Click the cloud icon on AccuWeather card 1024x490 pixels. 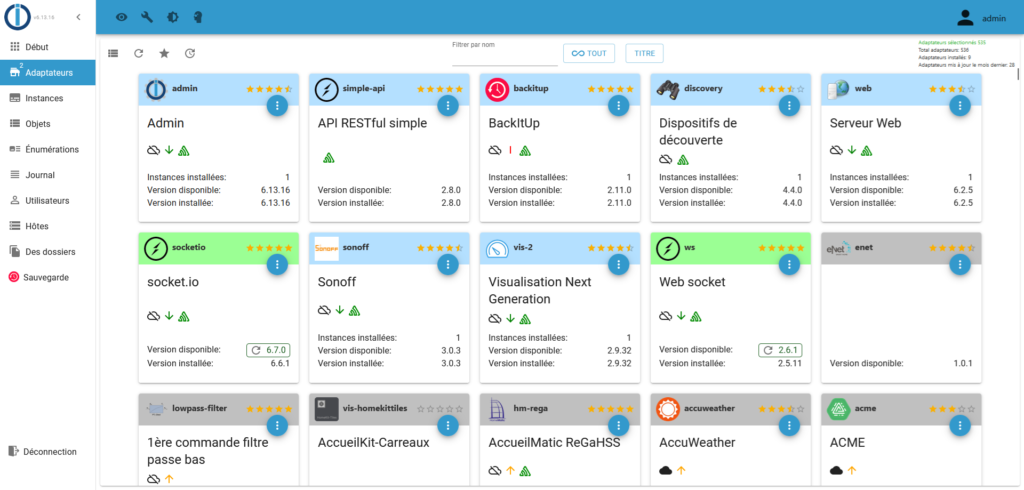665,470
